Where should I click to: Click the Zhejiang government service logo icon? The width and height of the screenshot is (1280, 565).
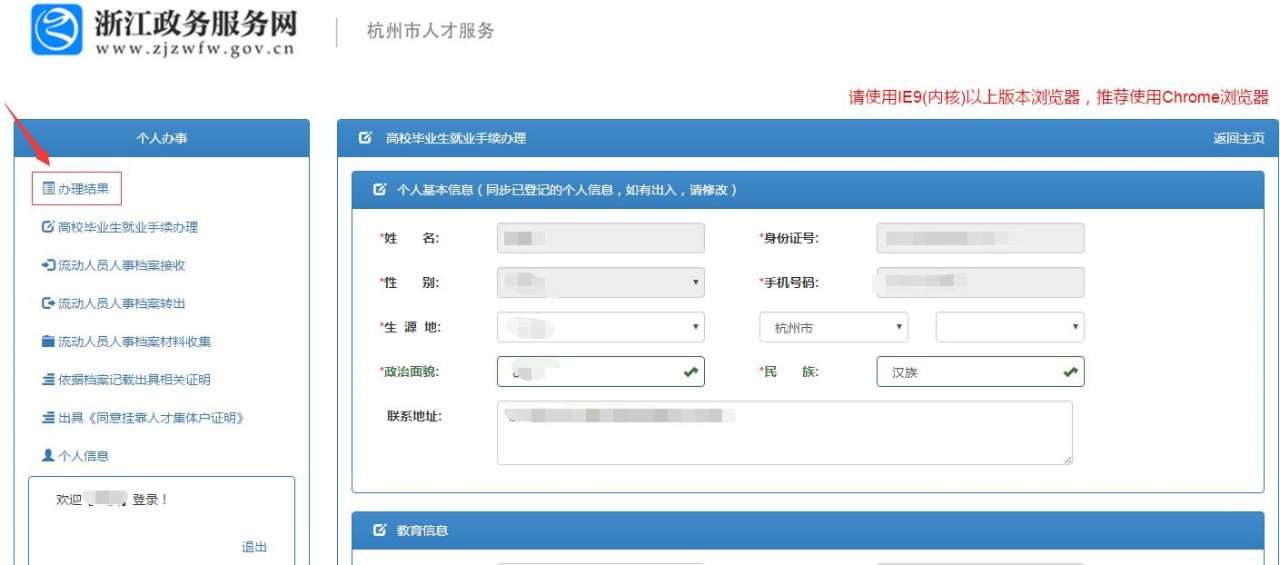57,30
